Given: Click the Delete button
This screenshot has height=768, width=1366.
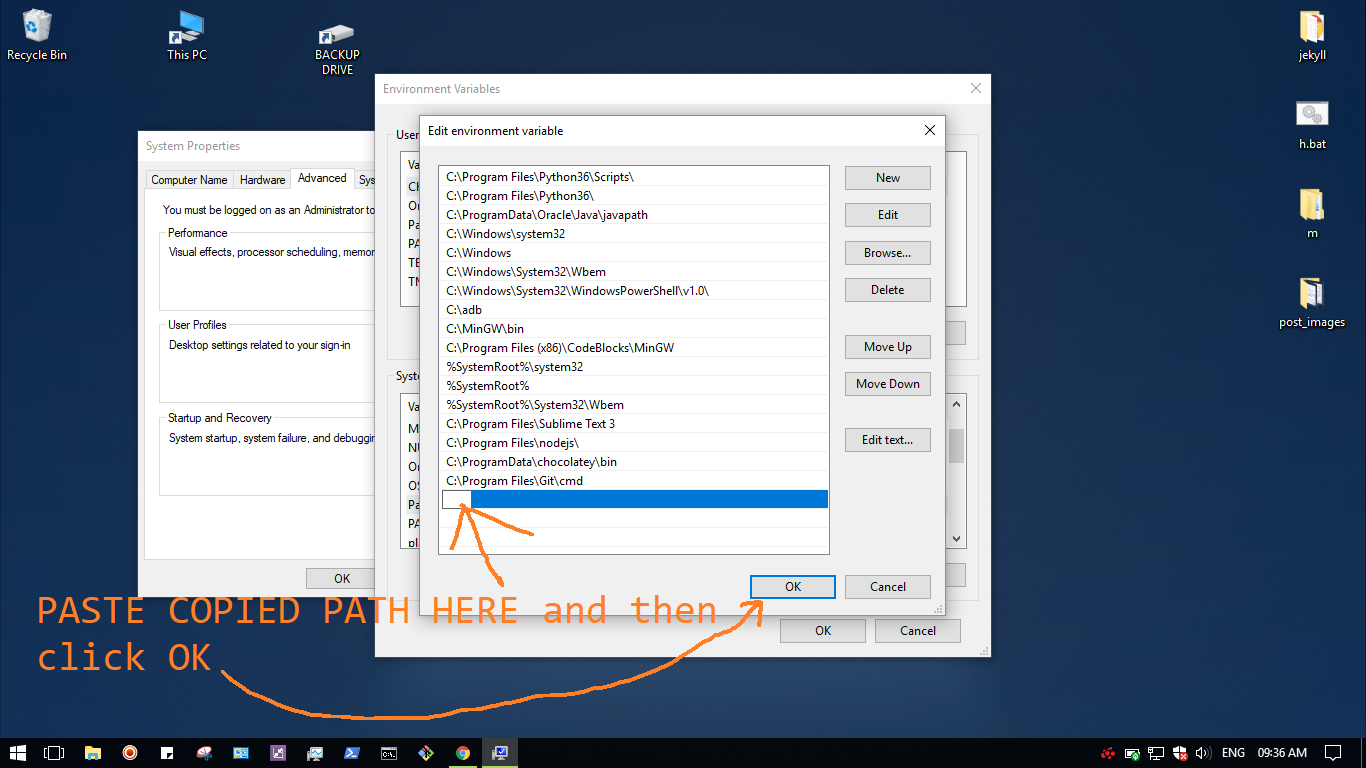Looking at the screenshot, I should [x=888, y=290].
